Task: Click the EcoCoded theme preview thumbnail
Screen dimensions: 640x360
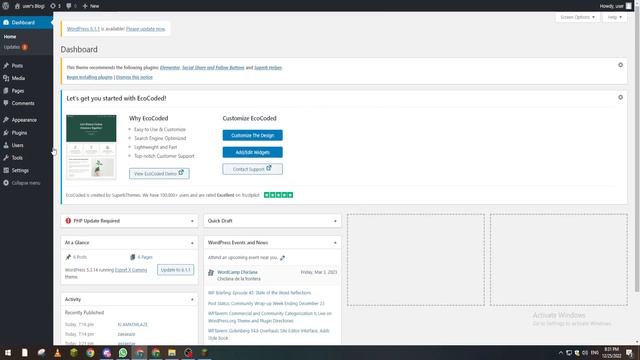Action: coord(91,147)
